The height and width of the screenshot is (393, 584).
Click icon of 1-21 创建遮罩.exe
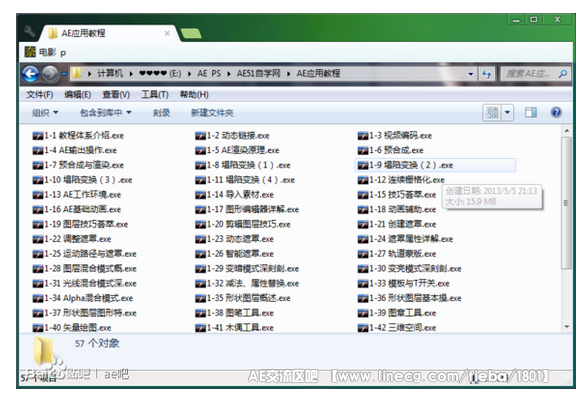click(x=363, y=225)
